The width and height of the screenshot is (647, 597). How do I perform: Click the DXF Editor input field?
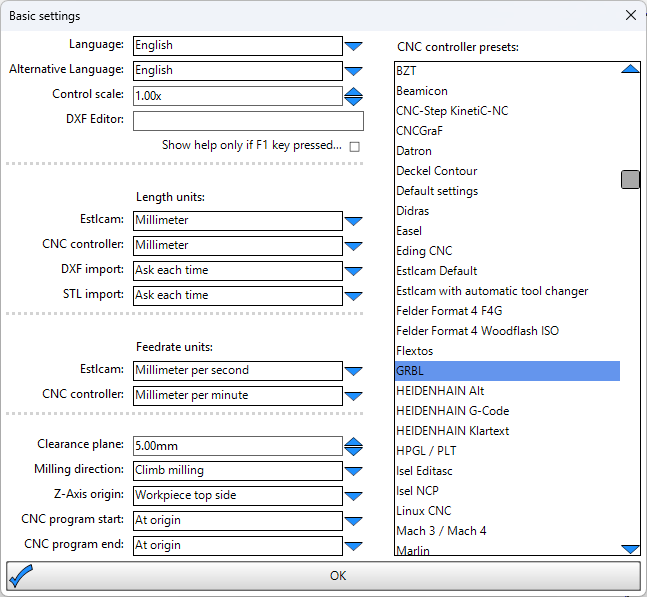[248, 121]
